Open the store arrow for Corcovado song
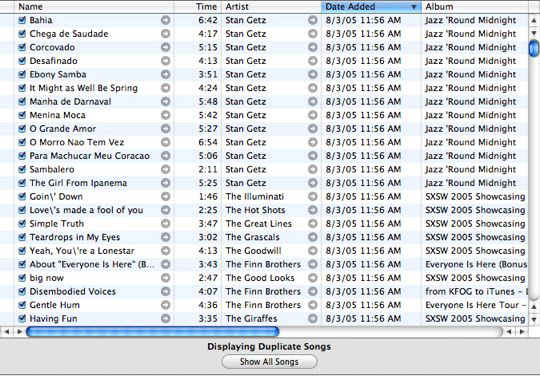Viewport: 540px width, 376px height. pos(166,47)
